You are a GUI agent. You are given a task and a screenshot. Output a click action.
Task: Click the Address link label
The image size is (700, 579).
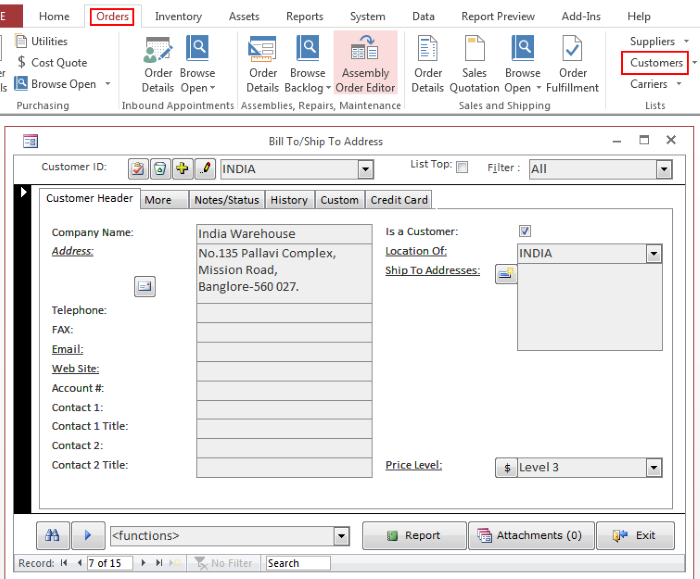pyautogui.click(x=73, y=251)
